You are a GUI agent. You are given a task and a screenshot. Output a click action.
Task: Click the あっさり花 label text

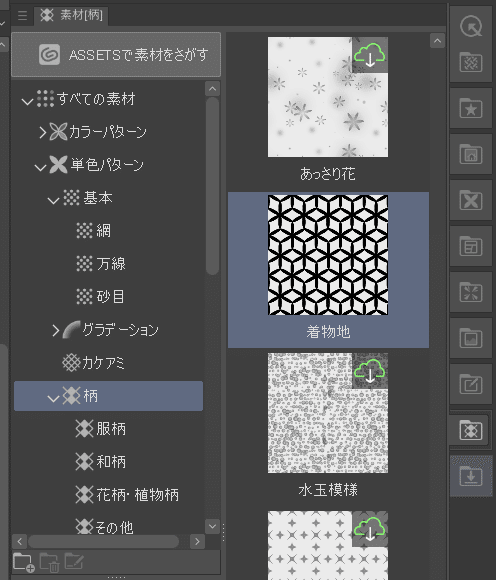[328, 173]
